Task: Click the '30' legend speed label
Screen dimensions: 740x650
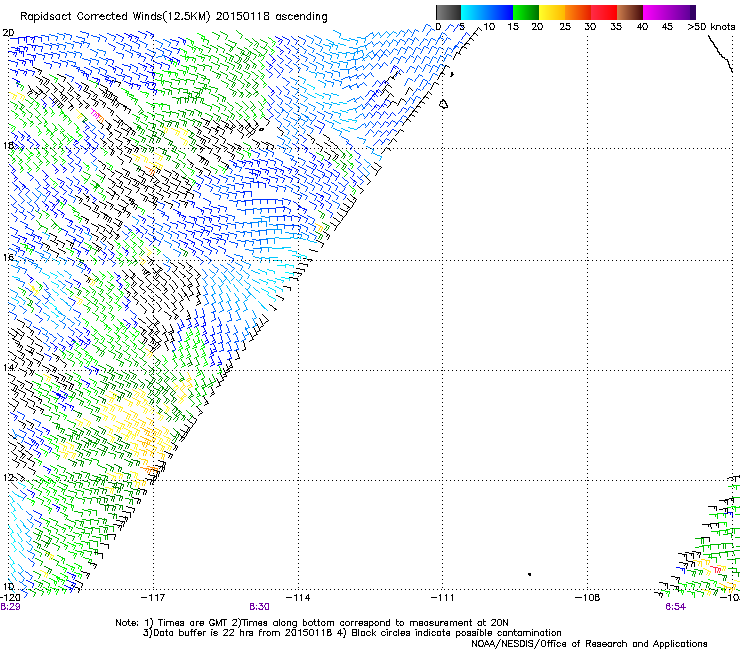Action: tap(590, 27)
